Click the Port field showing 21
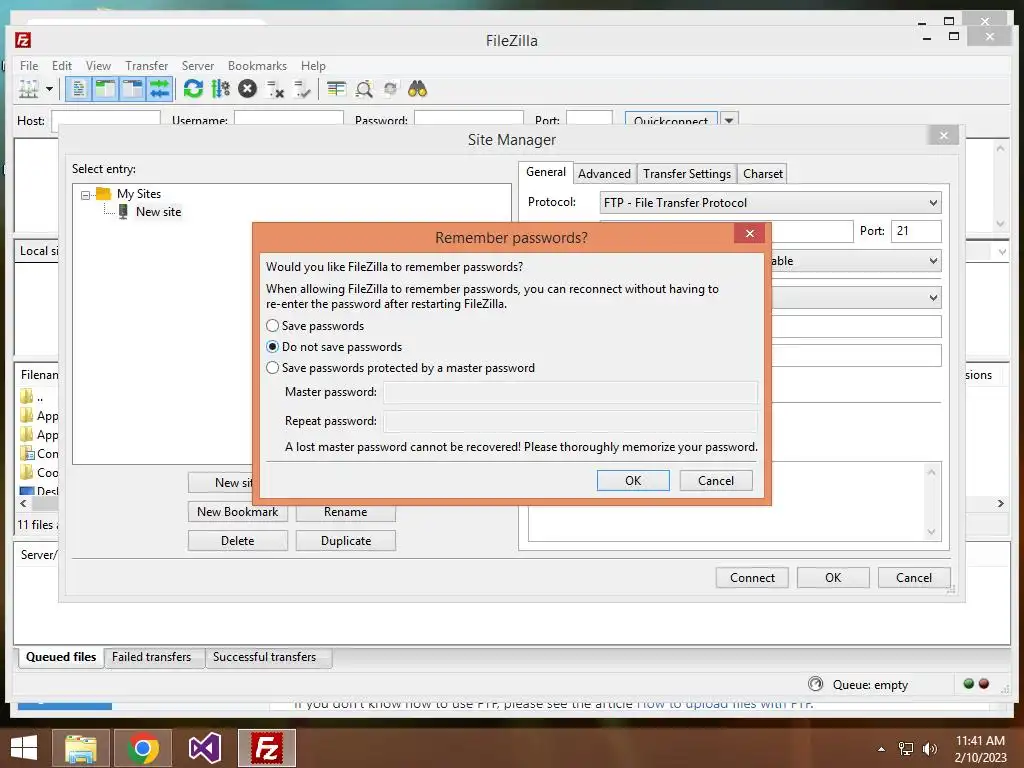Viewport: 1024px width, 768px height. pyautogui.click(x=916, y=231)
